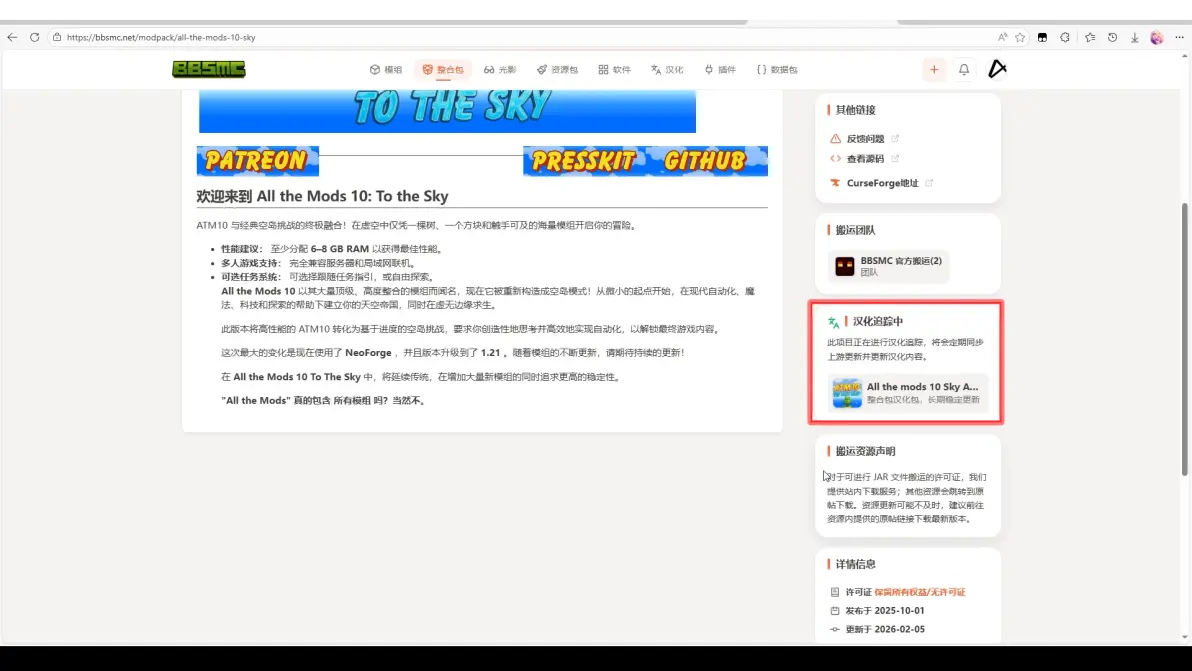This screenshot has height=671, width=1192.
Task: Click the PATREON banner
Action: click(257, 160)
